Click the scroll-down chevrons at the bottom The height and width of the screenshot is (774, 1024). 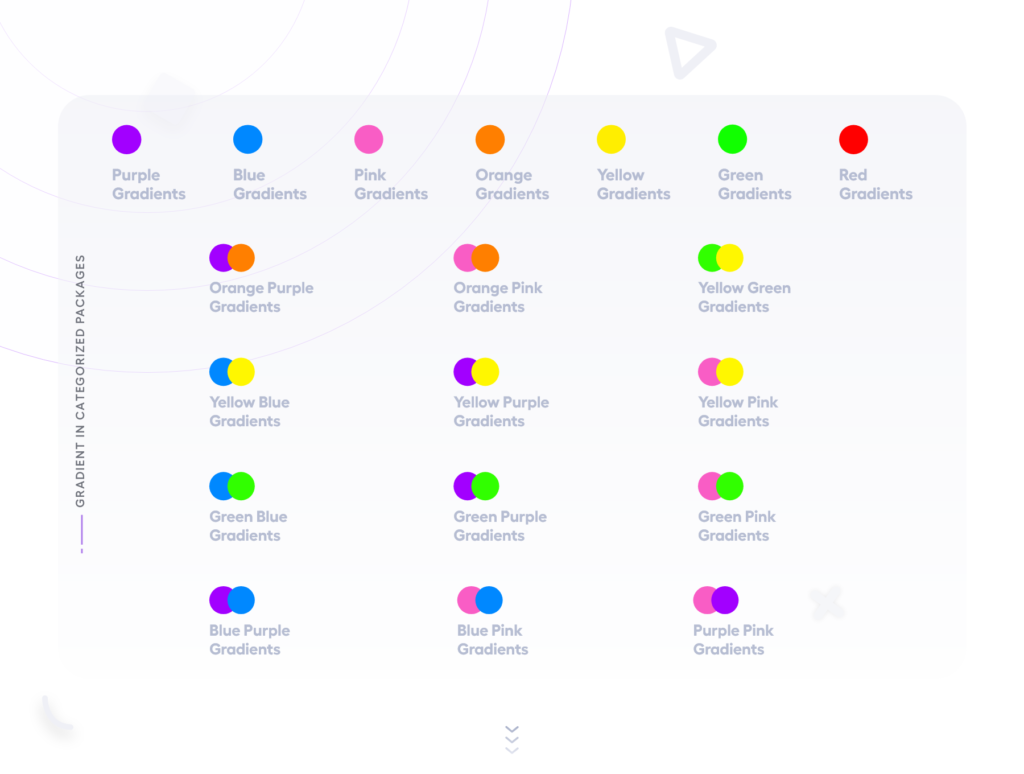512,738
